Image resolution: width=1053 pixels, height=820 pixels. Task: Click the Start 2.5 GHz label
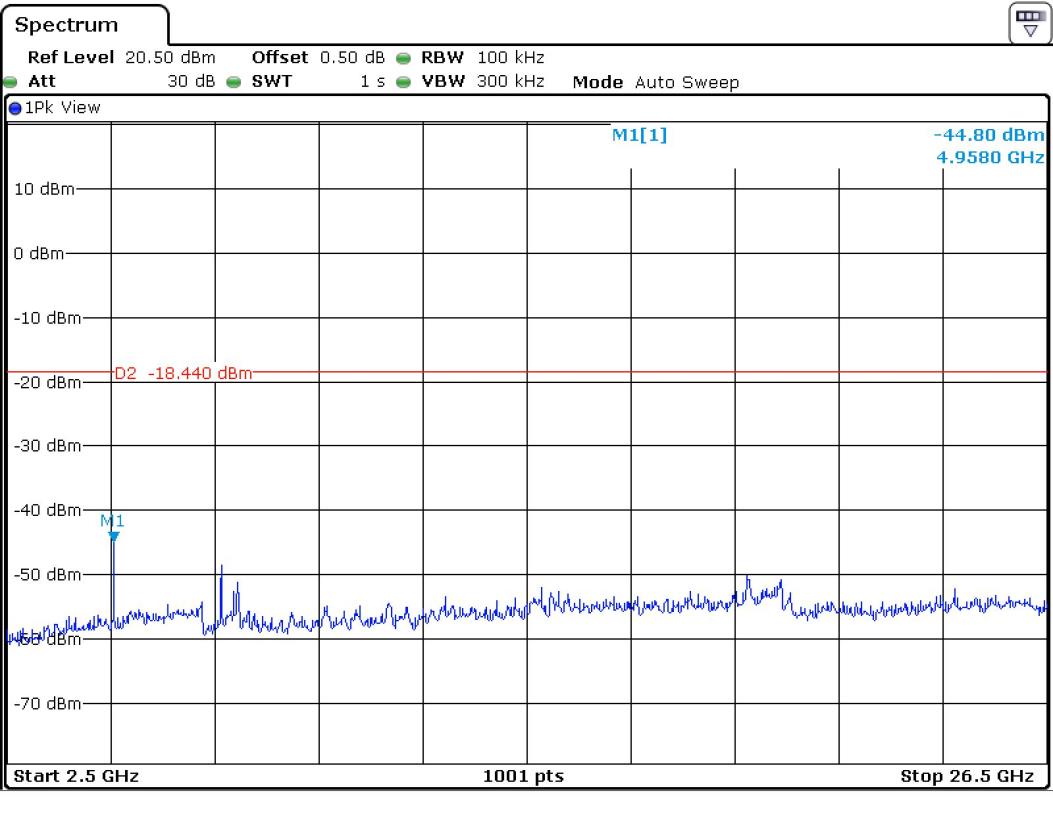(76, 776)
